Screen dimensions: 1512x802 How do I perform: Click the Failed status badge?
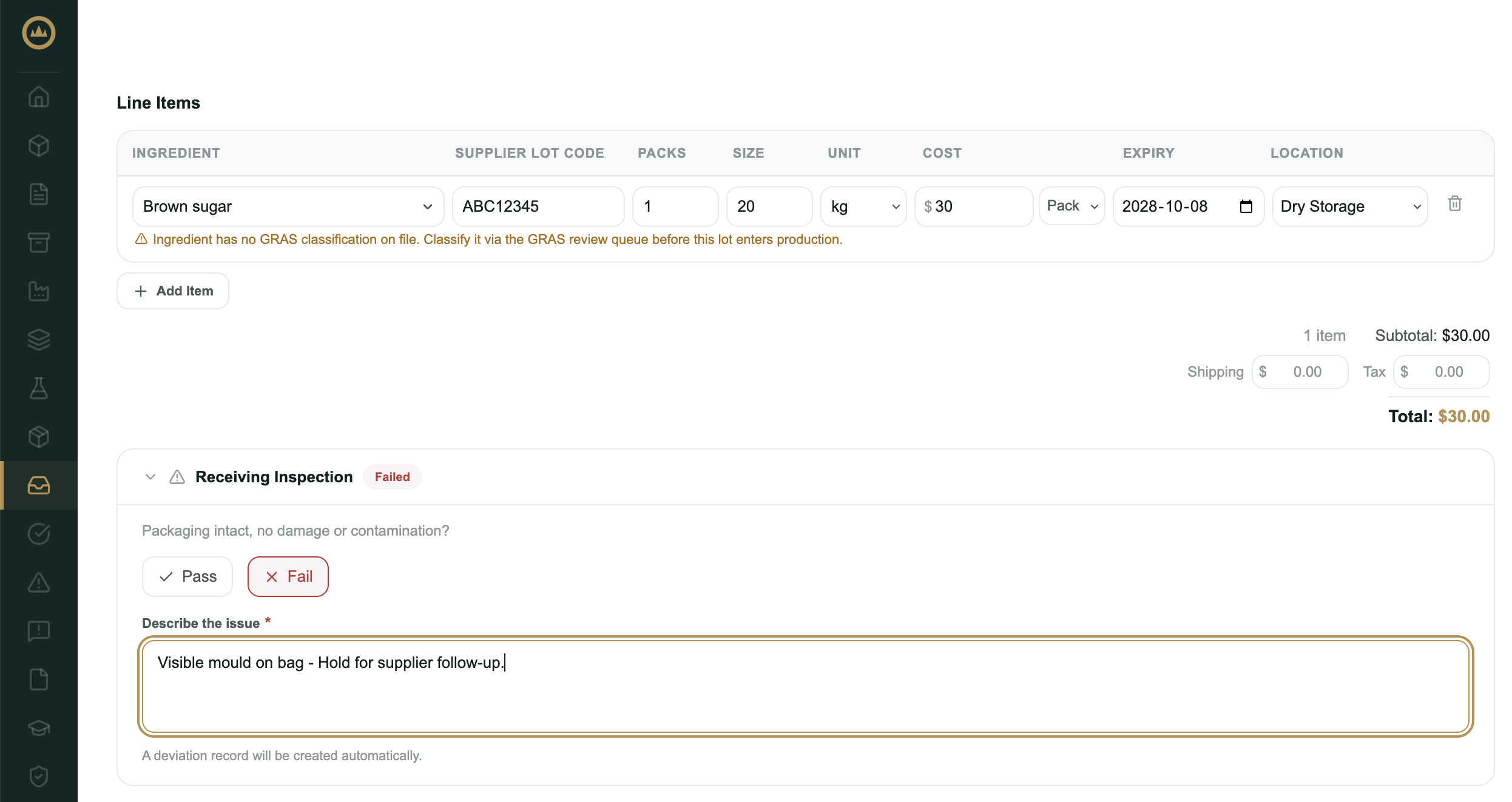click(393, 477)
